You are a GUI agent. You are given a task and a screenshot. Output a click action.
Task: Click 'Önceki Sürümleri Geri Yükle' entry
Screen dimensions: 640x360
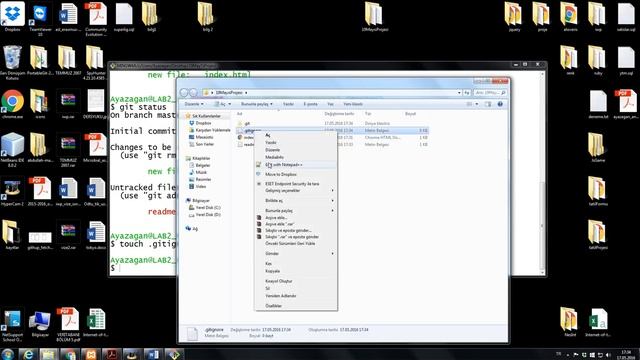tap(290, 244)
